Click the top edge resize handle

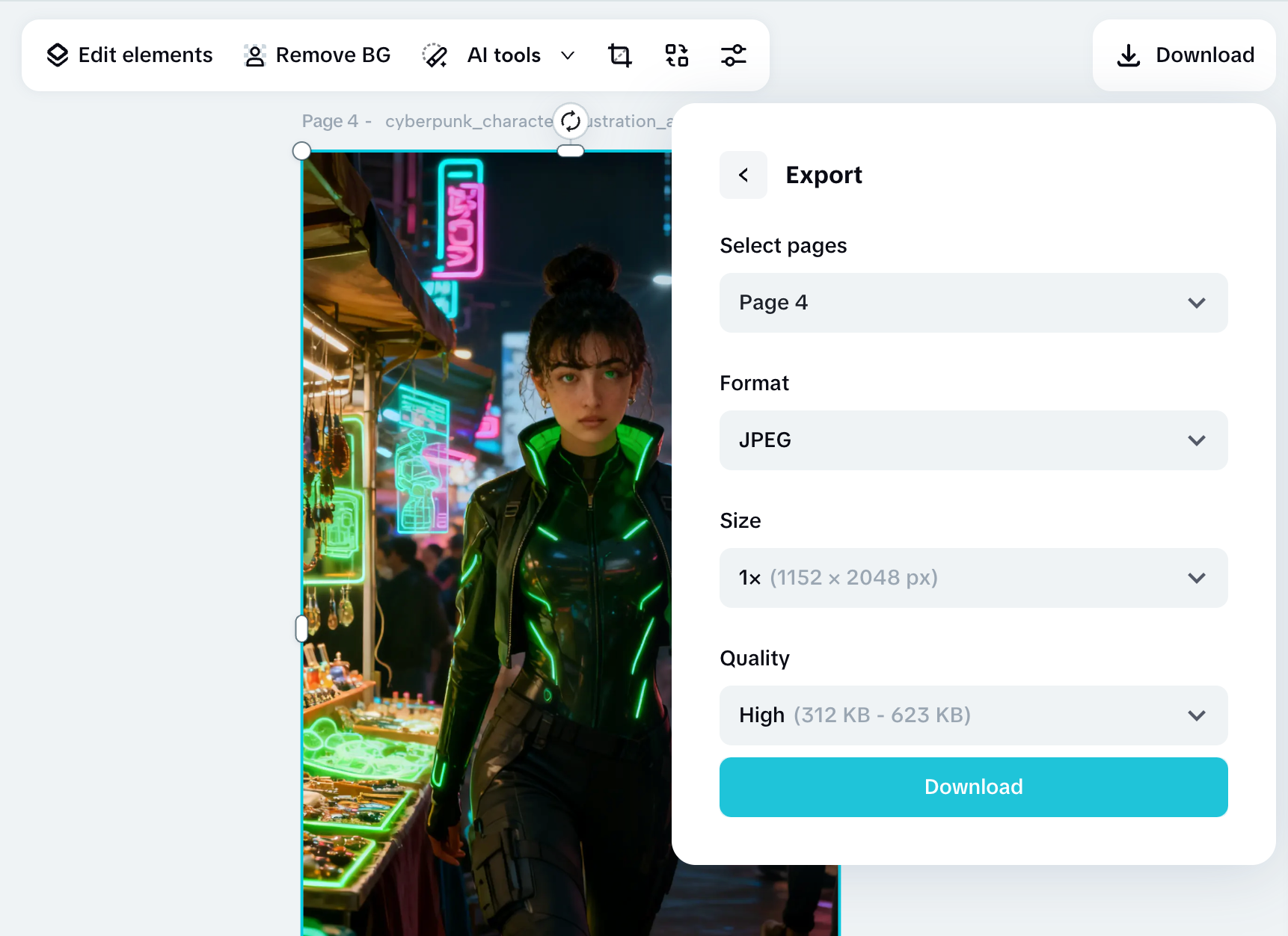(571, 151)
